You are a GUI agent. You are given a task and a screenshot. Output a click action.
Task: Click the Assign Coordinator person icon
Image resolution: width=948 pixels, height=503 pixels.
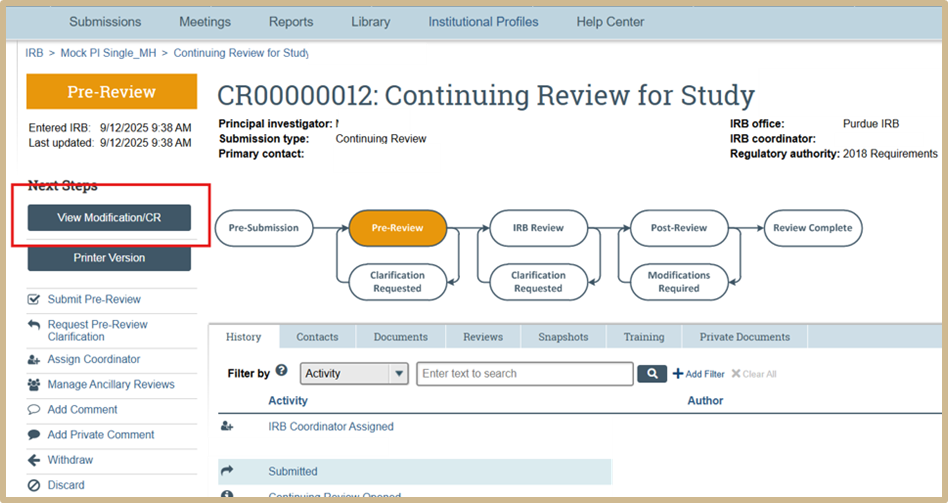[34, 359]
